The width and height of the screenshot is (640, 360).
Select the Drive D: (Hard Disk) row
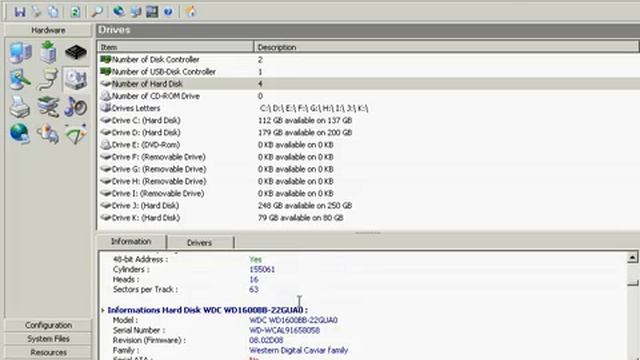click(369, 133)
